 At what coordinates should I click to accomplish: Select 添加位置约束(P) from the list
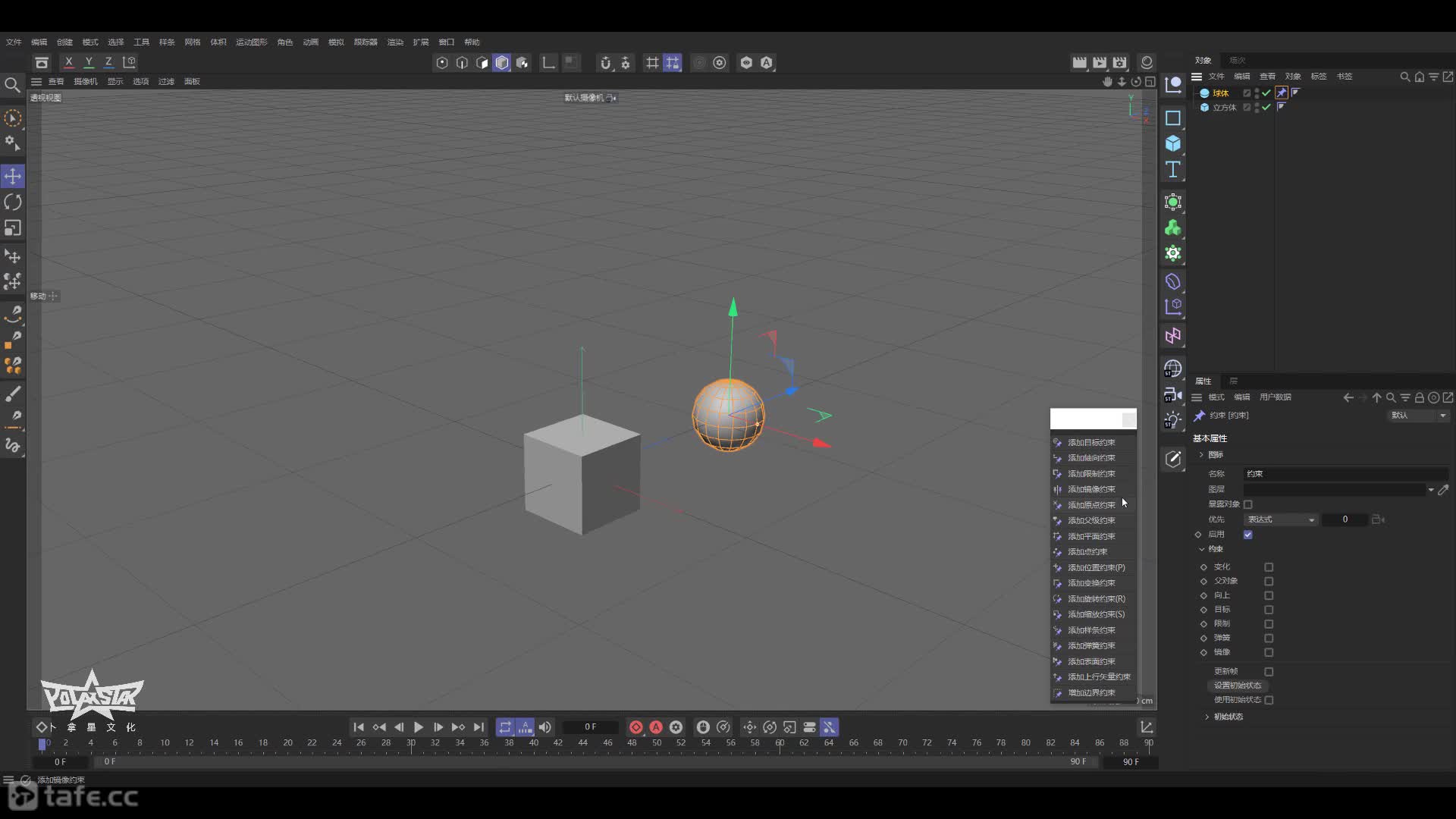pos(1093,567)
